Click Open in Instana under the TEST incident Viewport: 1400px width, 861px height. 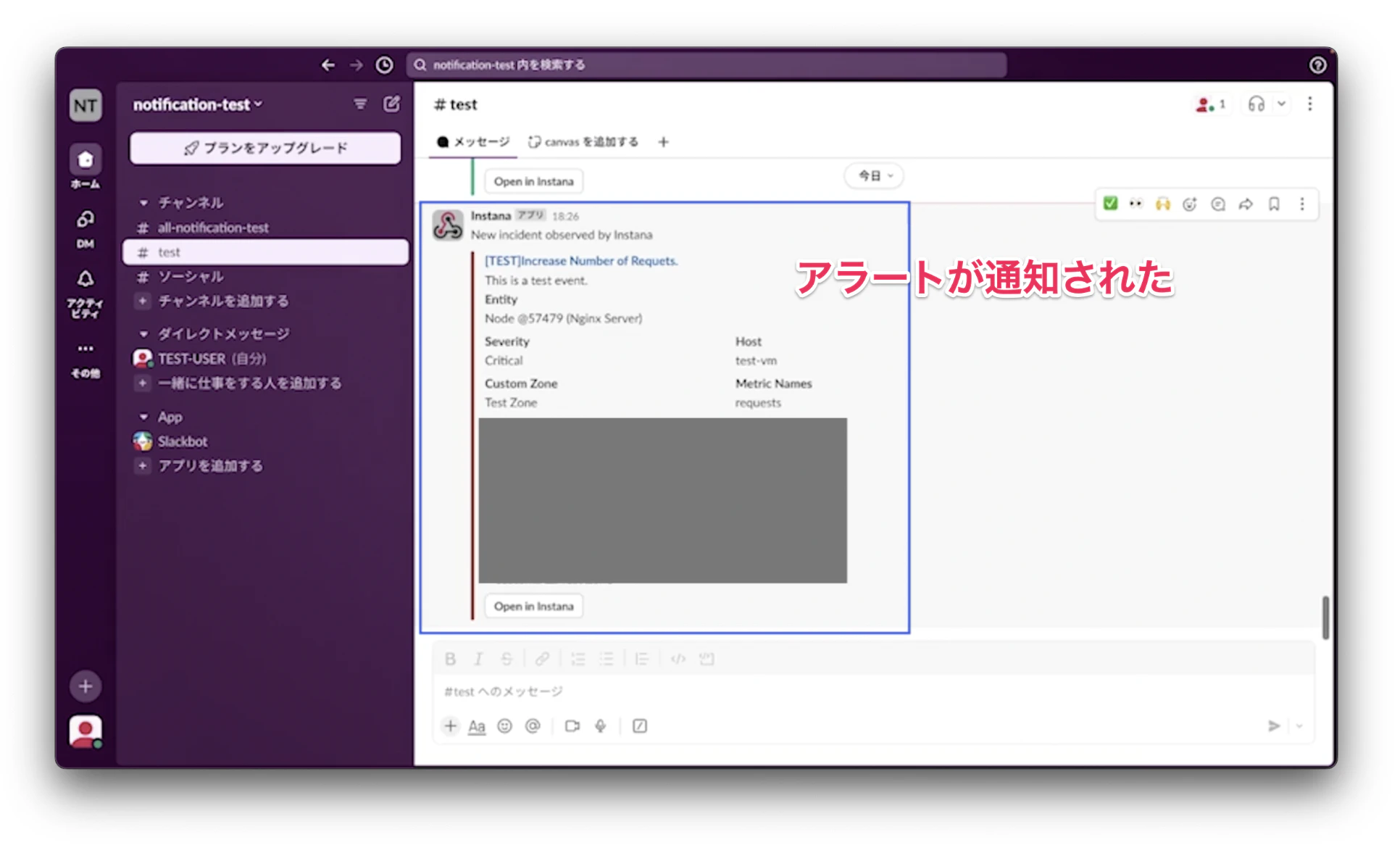pos(534,606)
